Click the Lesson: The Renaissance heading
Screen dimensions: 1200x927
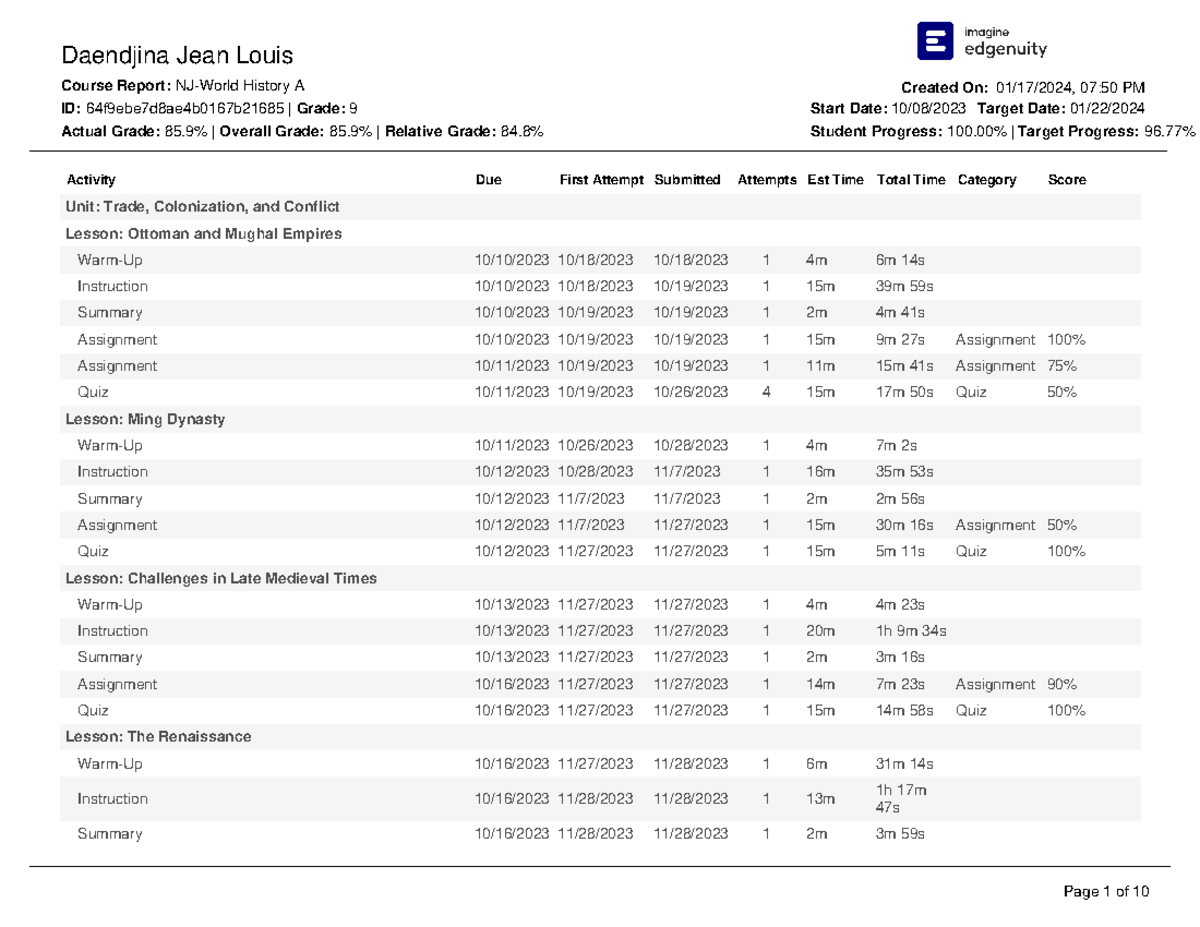pos(158,737)
